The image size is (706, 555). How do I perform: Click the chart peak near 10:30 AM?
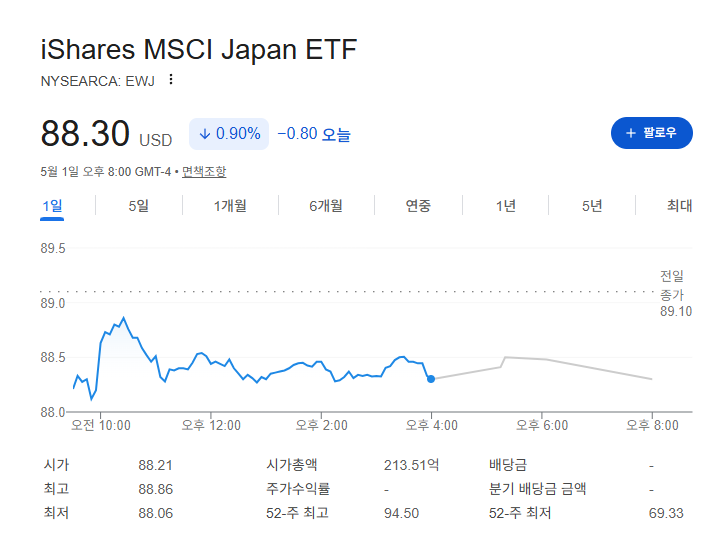coord(123,318)
